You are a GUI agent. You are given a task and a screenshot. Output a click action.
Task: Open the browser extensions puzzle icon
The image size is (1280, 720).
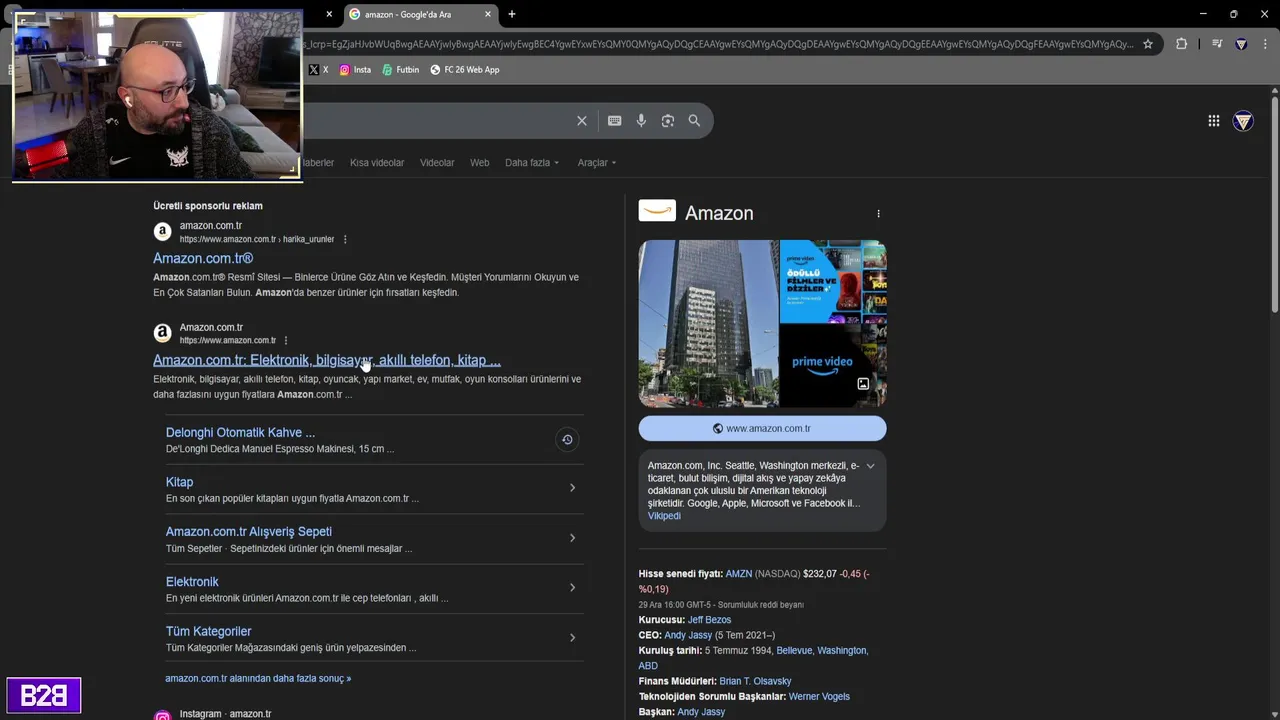(x=1181, y=44)
